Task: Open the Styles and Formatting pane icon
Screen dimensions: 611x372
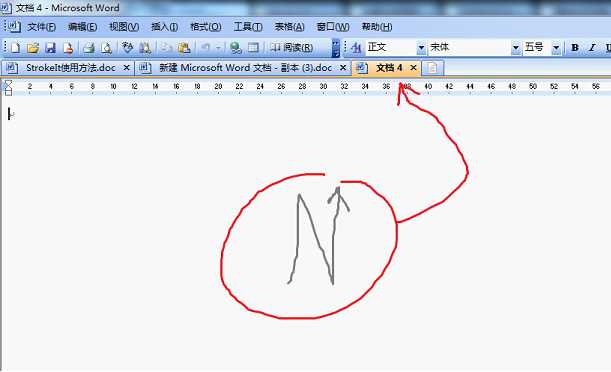Action: [x=356, y=48]
